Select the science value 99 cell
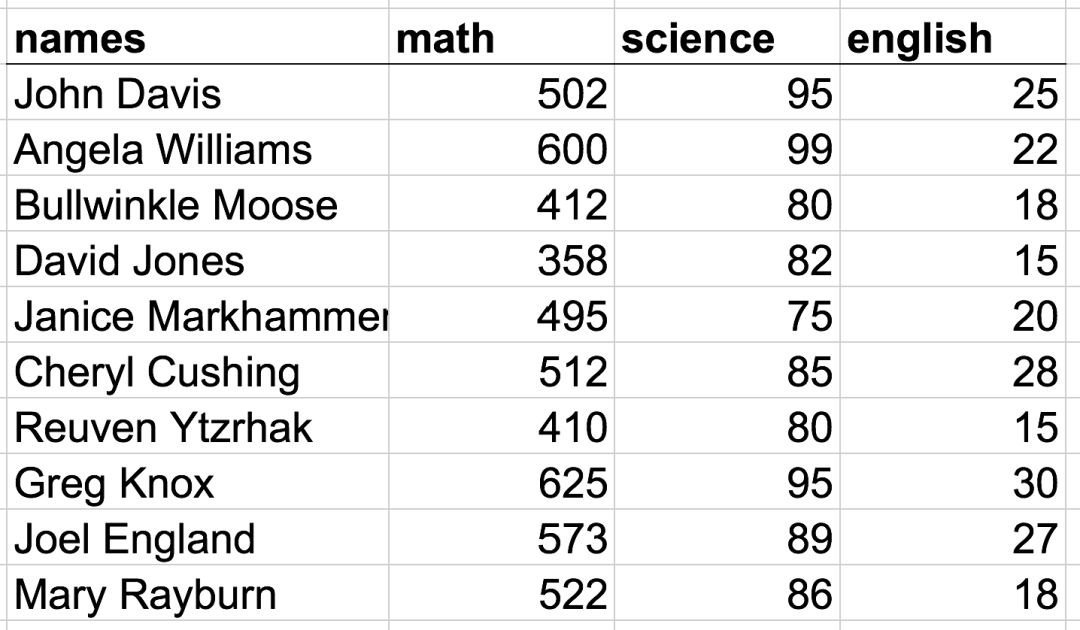1080x630 pixels. [x=727, y=148]
